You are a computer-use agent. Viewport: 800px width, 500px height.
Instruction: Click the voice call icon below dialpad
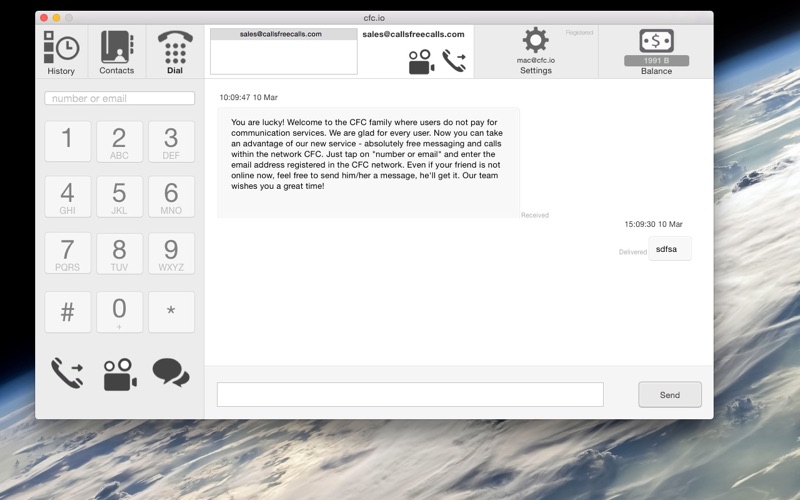[67, 373]
